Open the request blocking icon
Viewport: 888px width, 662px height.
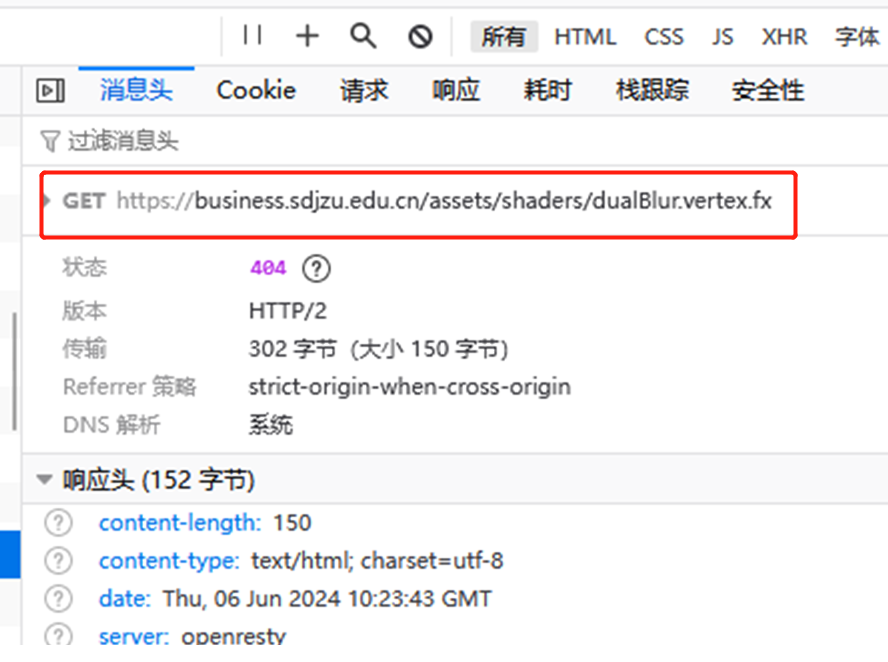(x=420, y=36)
